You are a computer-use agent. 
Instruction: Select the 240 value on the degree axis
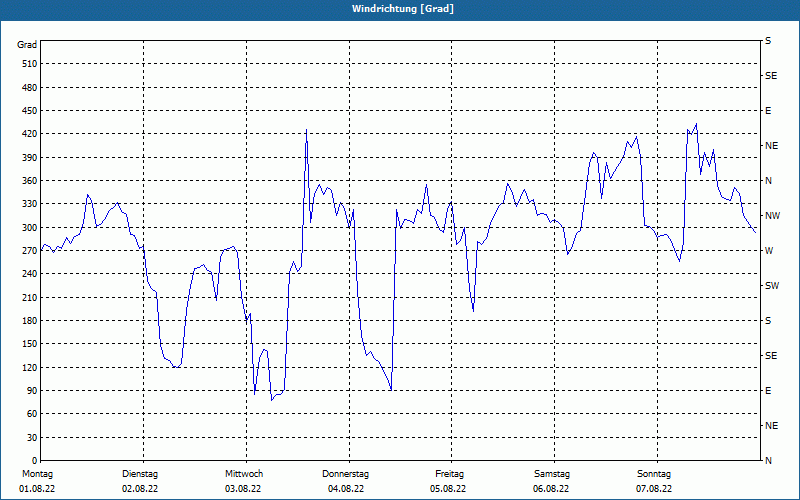[x=29, y=274]
